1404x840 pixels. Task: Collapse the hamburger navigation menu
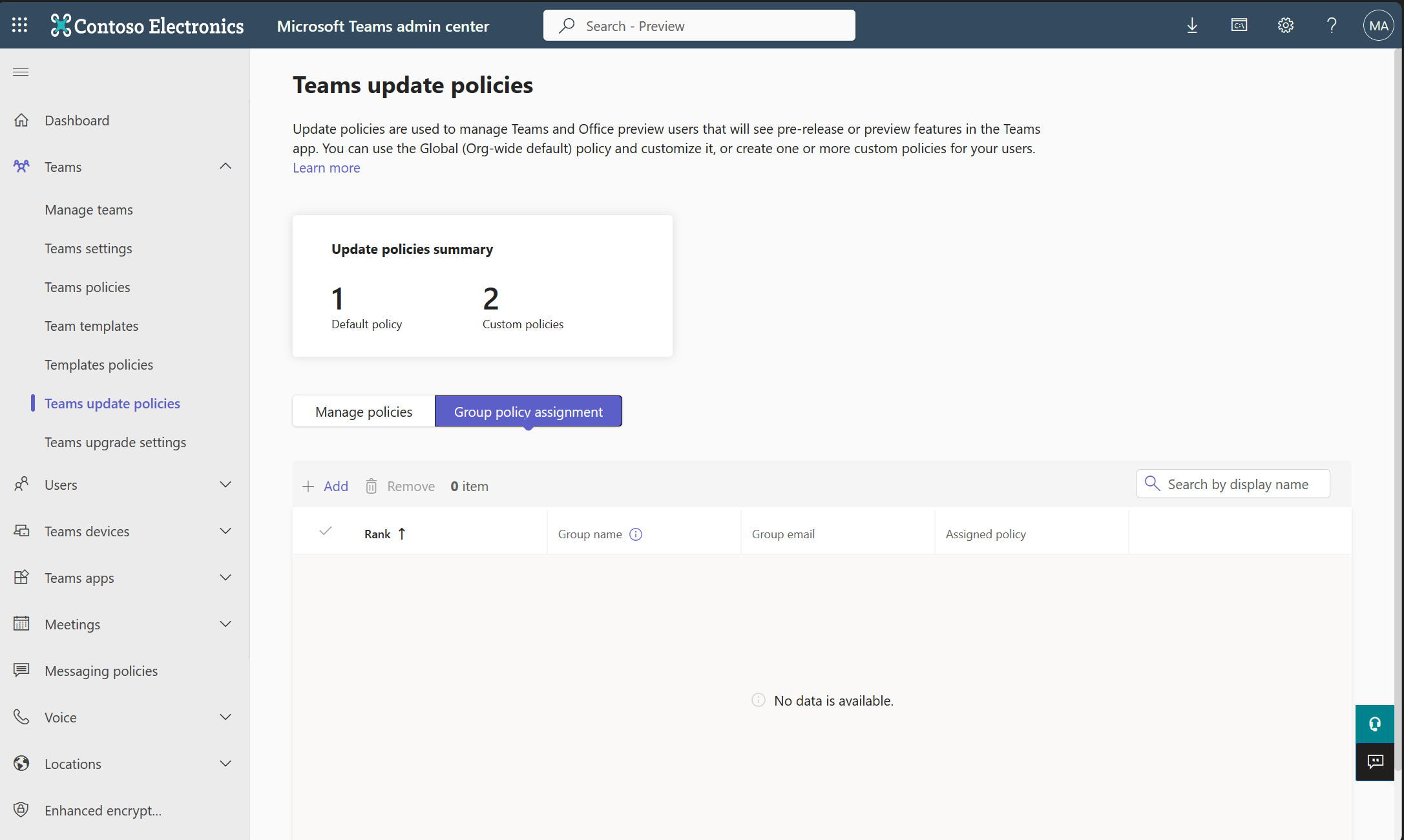click(x=21, y=72)
